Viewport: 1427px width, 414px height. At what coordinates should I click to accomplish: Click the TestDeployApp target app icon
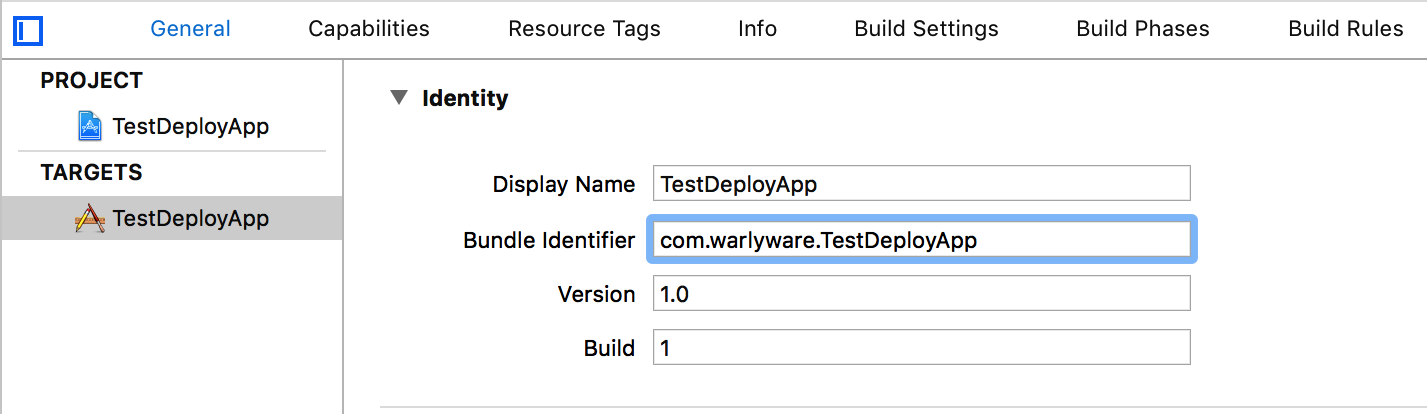coord(90,218)
